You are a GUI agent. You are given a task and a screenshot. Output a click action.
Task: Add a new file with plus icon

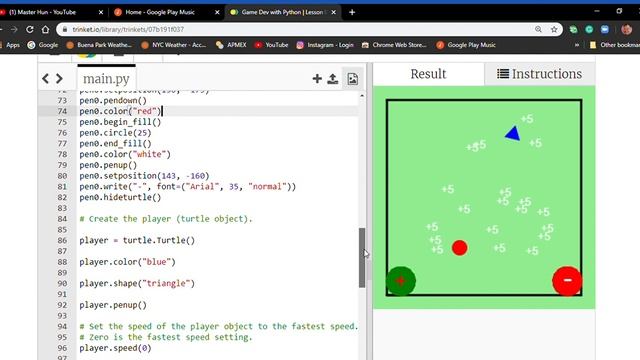[317, 78]
